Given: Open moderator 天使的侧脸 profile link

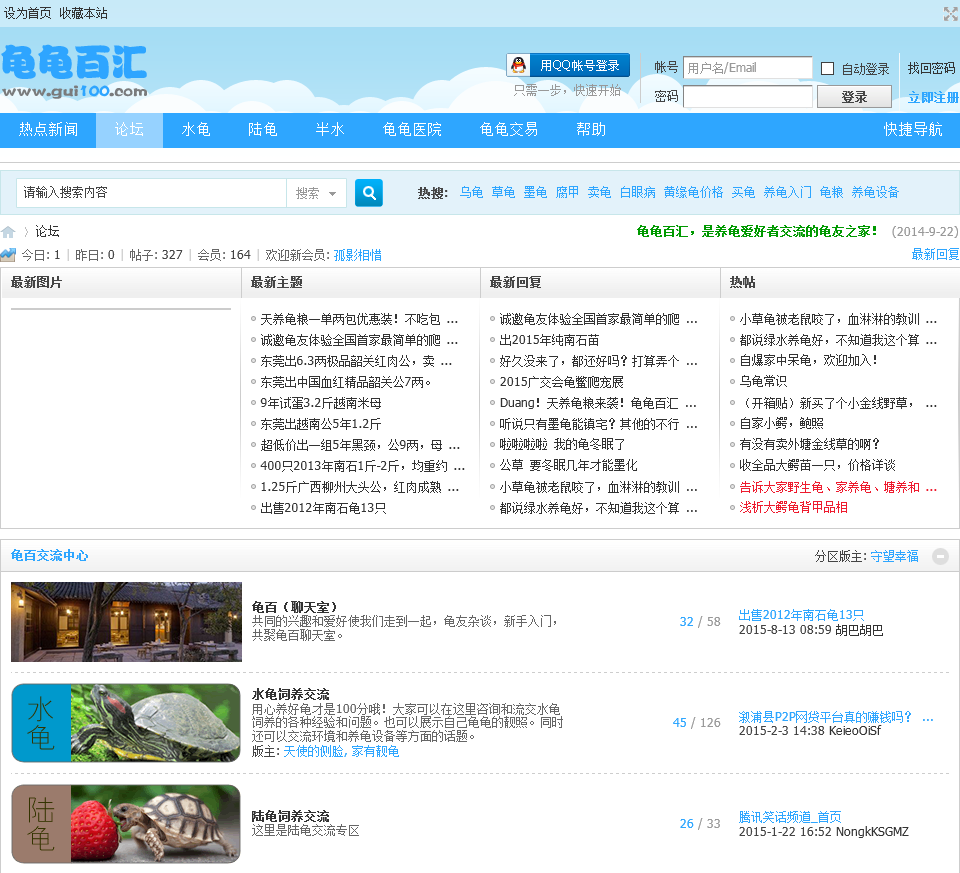Looking at the screenshot, I should click(x=315, y=751).
